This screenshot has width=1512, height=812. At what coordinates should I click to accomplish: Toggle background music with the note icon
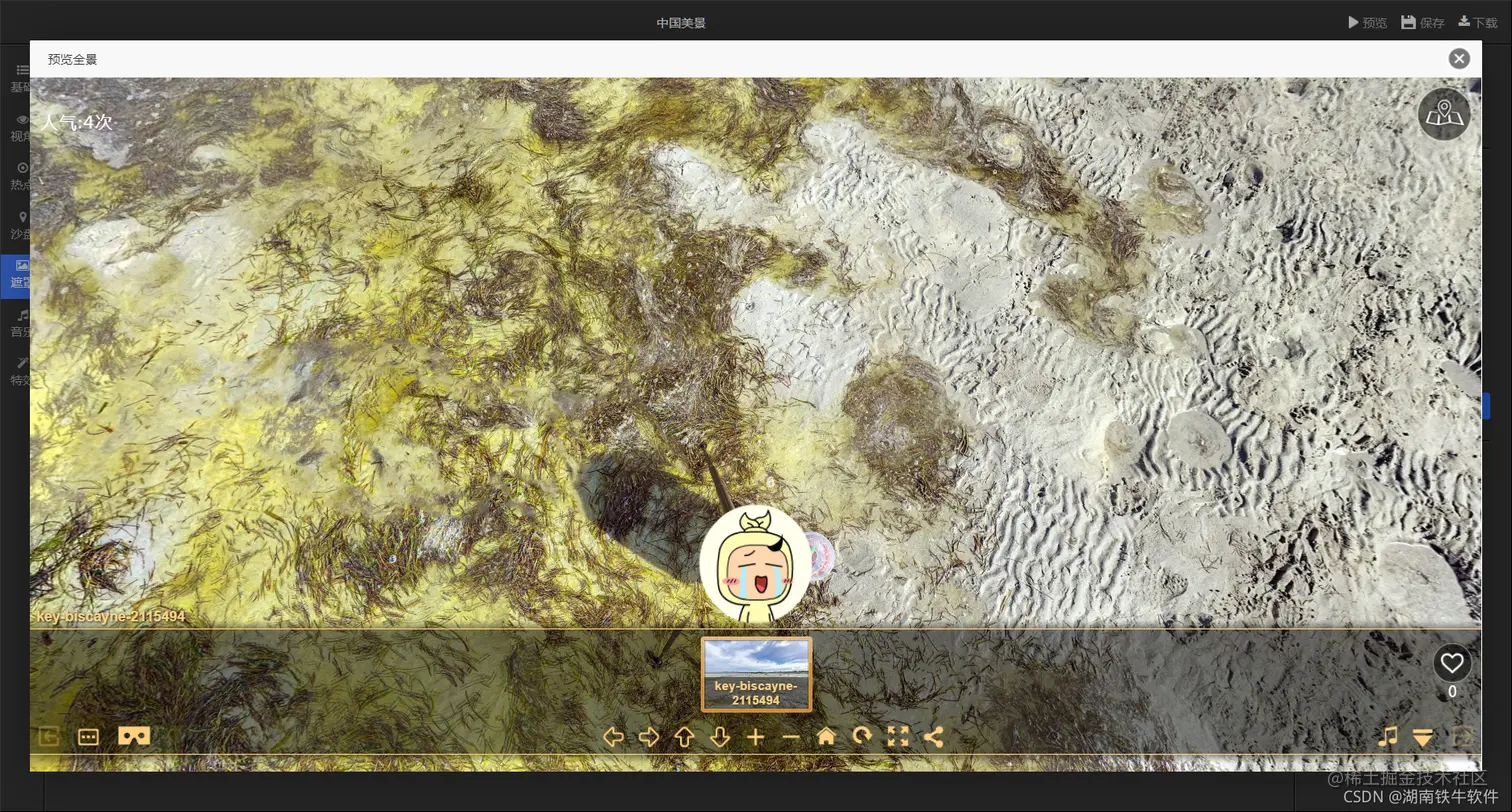(x=1387, y=737)
